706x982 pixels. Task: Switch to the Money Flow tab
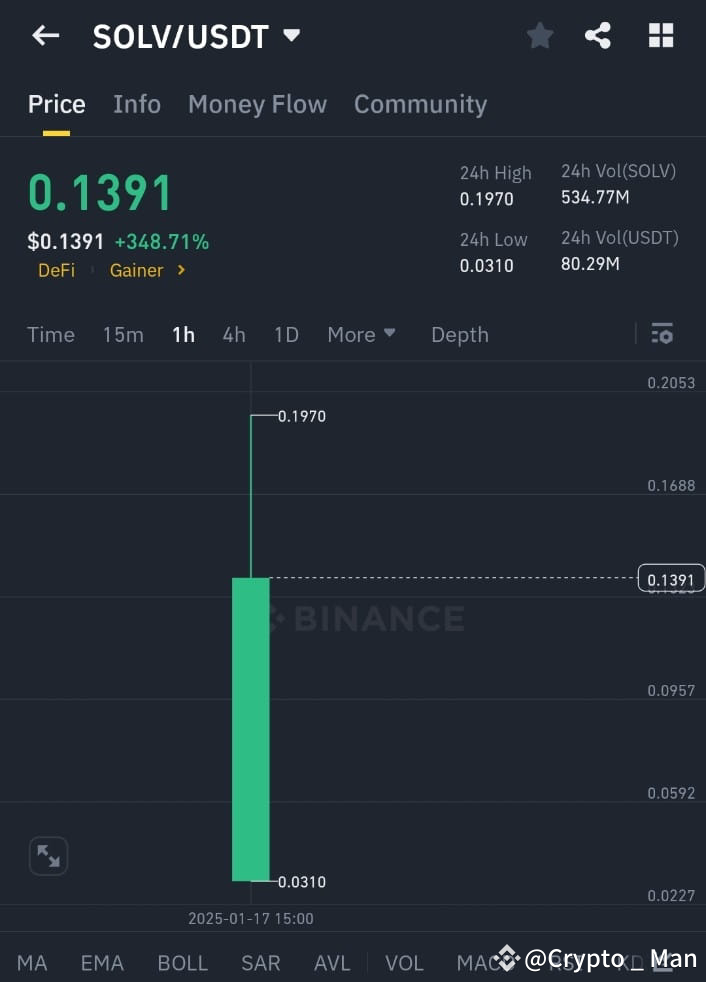pyautogui.click(x=257, y=104)
